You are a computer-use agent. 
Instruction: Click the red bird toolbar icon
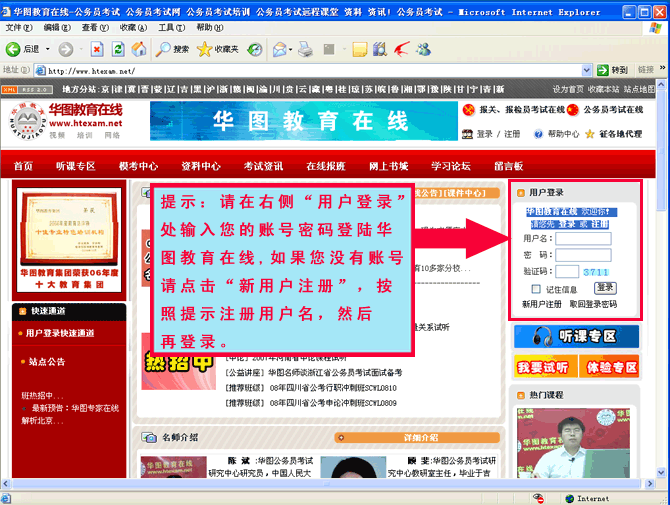pos(402,49)
